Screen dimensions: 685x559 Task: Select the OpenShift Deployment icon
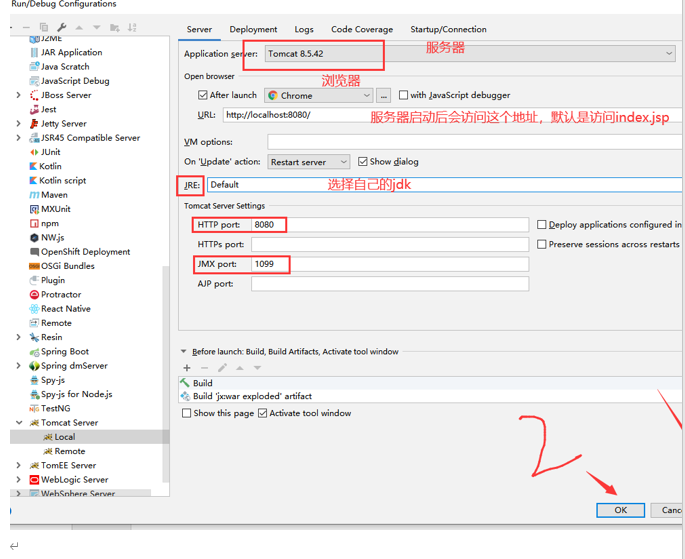(x=34, y=252)
